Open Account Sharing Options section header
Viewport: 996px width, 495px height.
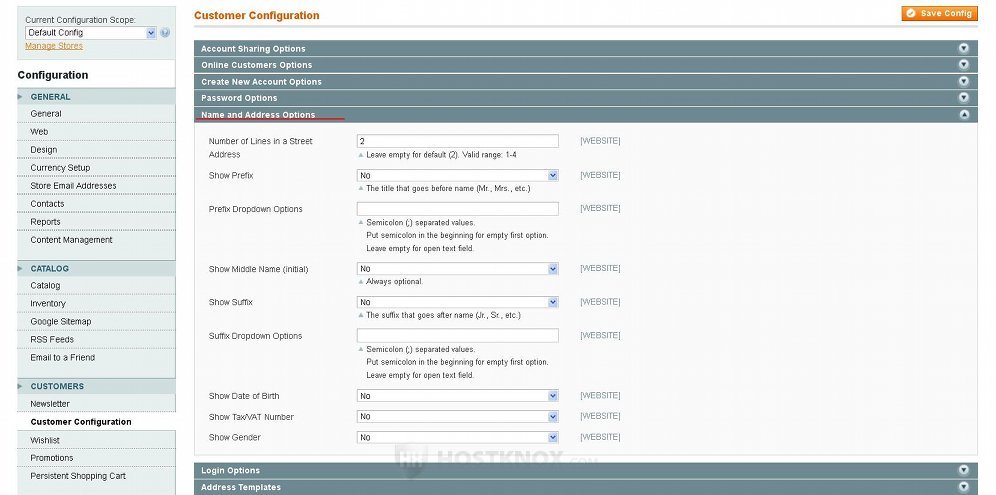pyautogui.click(x=586, y=48)
